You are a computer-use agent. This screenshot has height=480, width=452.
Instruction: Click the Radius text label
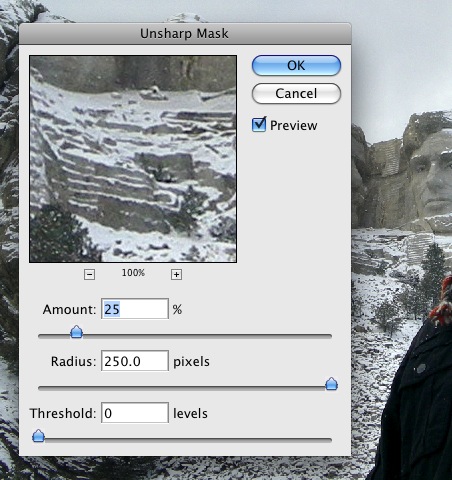click(x=73, y=361)
